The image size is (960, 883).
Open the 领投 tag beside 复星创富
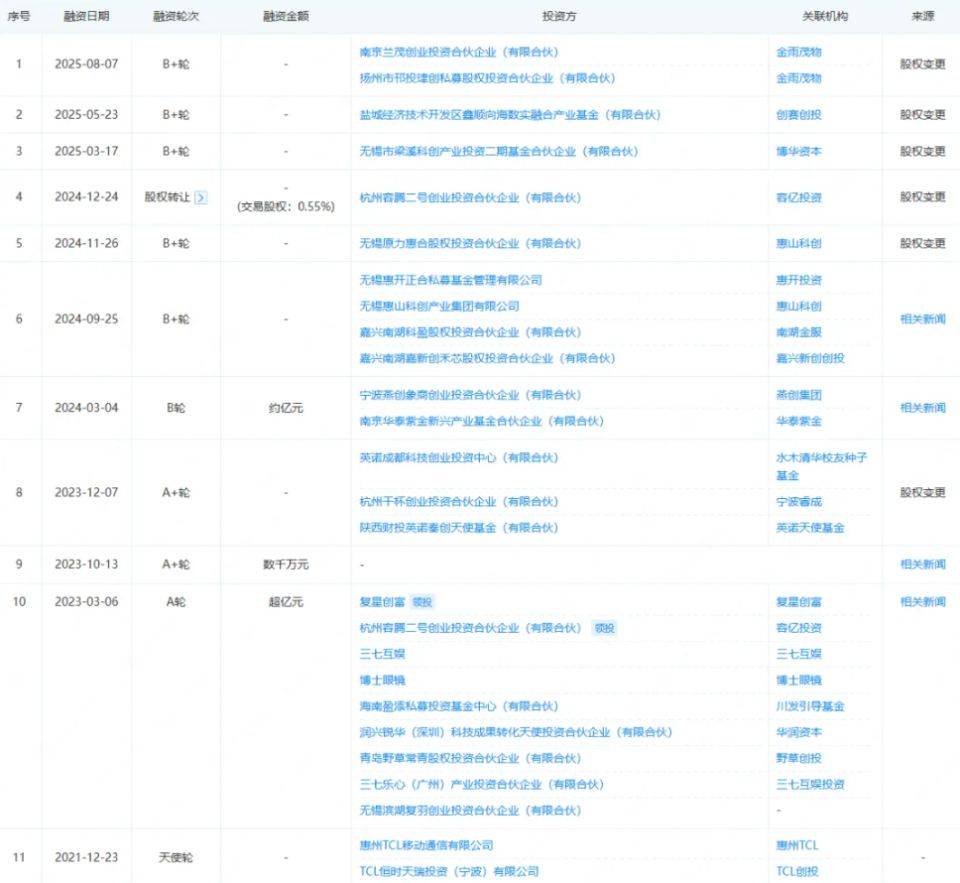point(421,602)
